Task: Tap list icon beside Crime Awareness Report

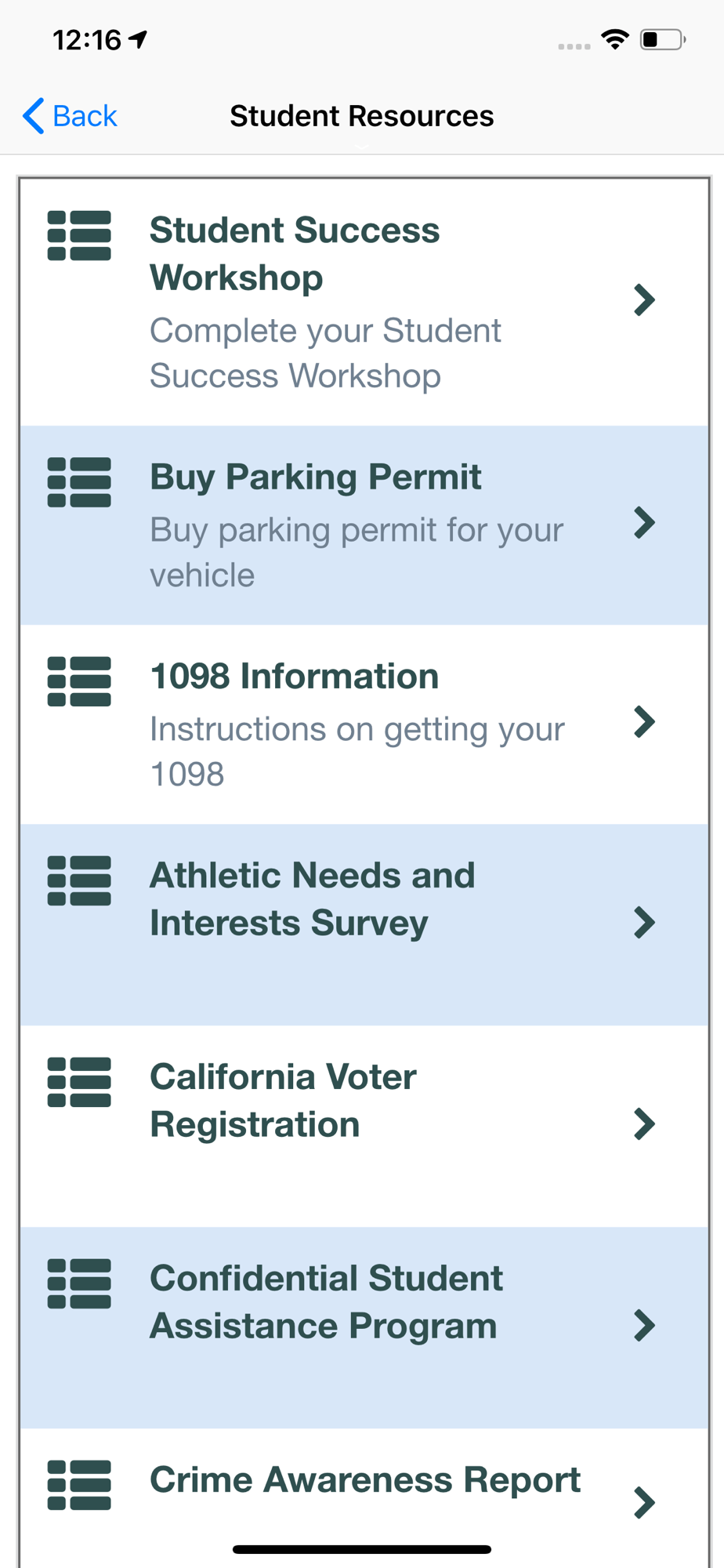Action: pos(79,1485)
